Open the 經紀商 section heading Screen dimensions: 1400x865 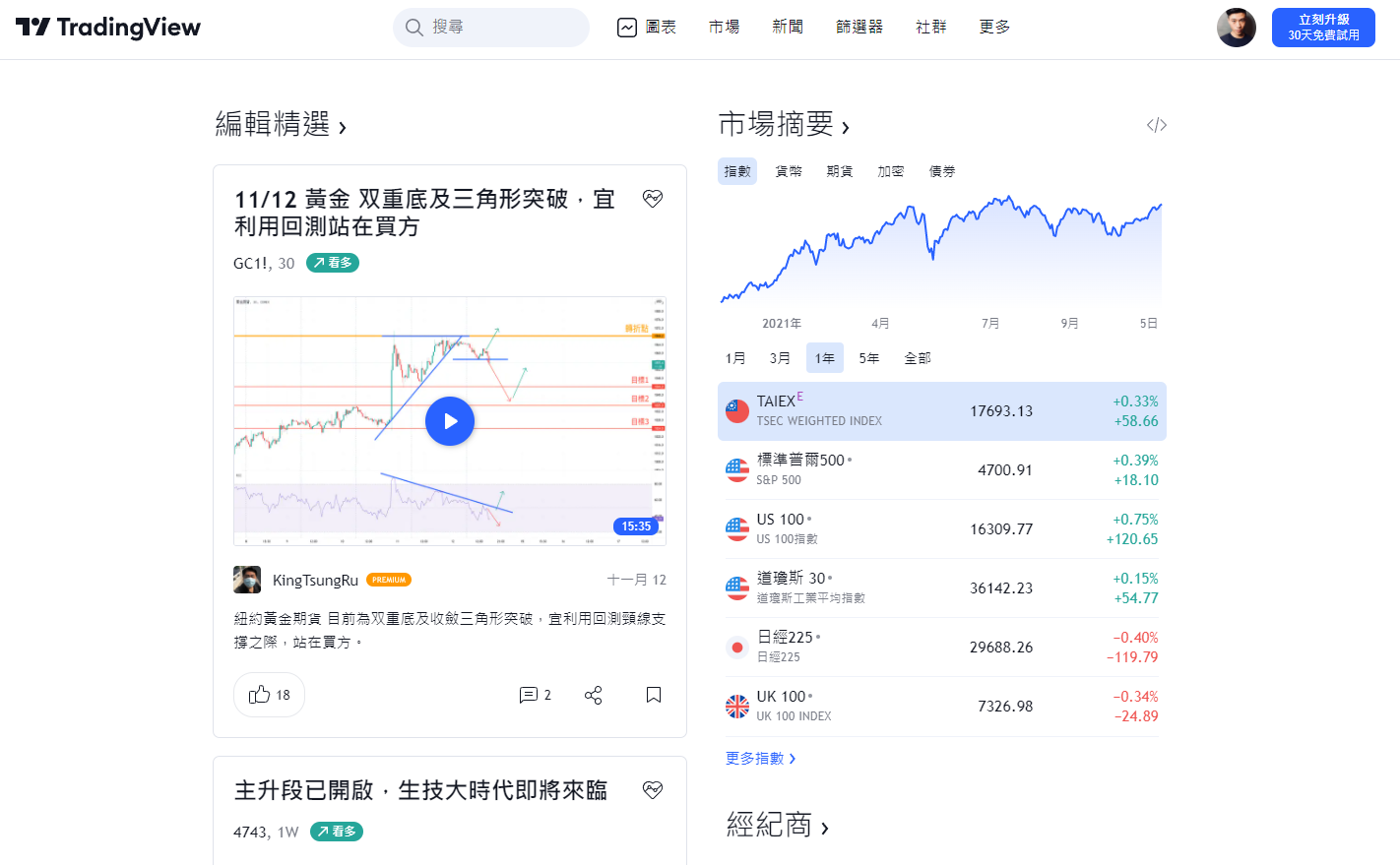pyautogui.click(x=778, y=825)
